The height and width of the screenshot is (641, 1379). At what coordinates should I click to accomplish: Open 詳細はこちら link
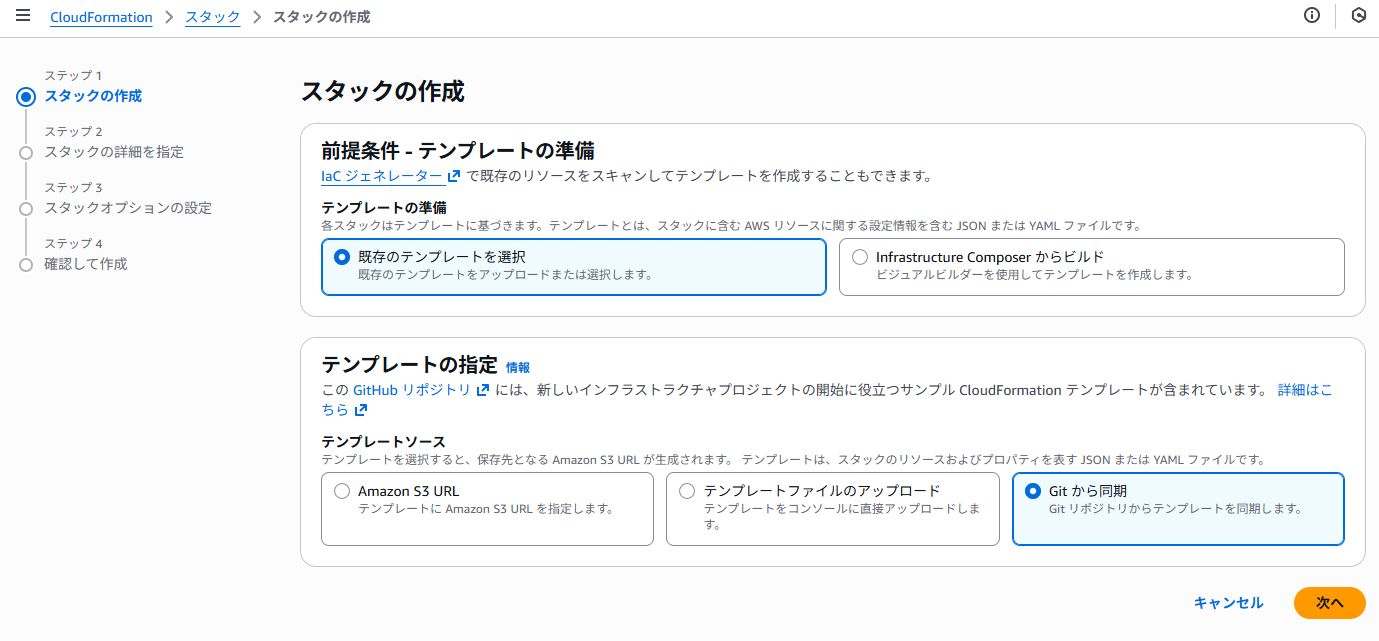coord(1305,390)
